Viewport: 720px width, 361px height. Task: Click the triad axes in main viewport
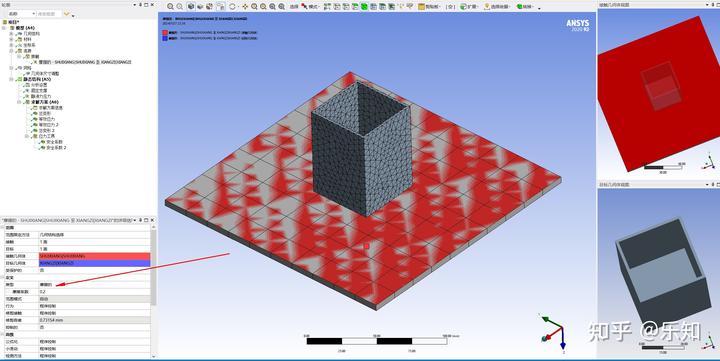point(554,332)
